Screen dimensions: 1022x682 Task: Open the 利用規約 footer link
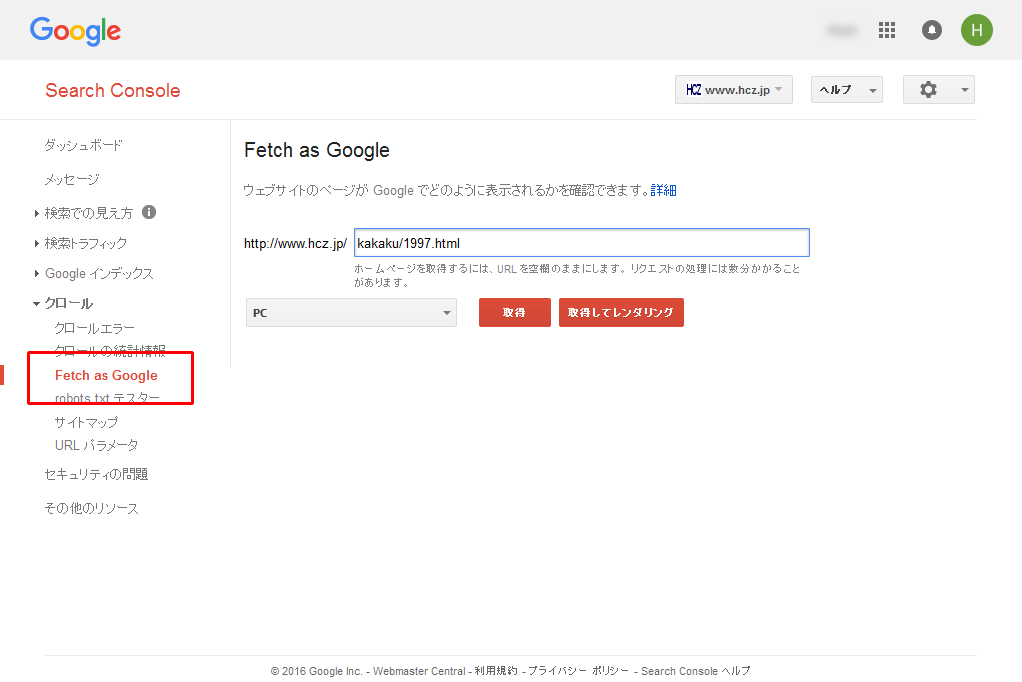coord(495,671)
